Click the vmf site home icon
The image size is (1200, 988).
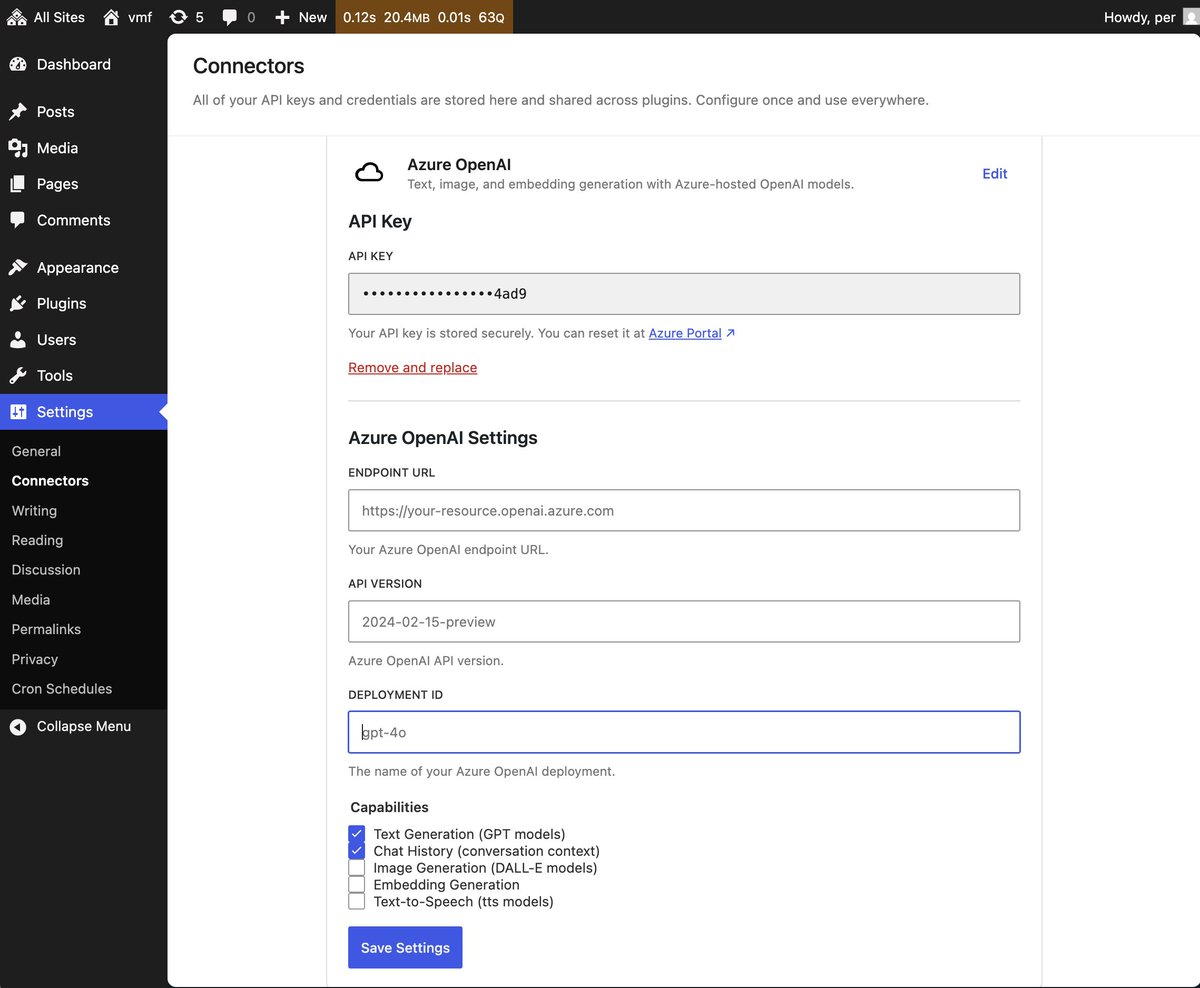pos(111,17)
